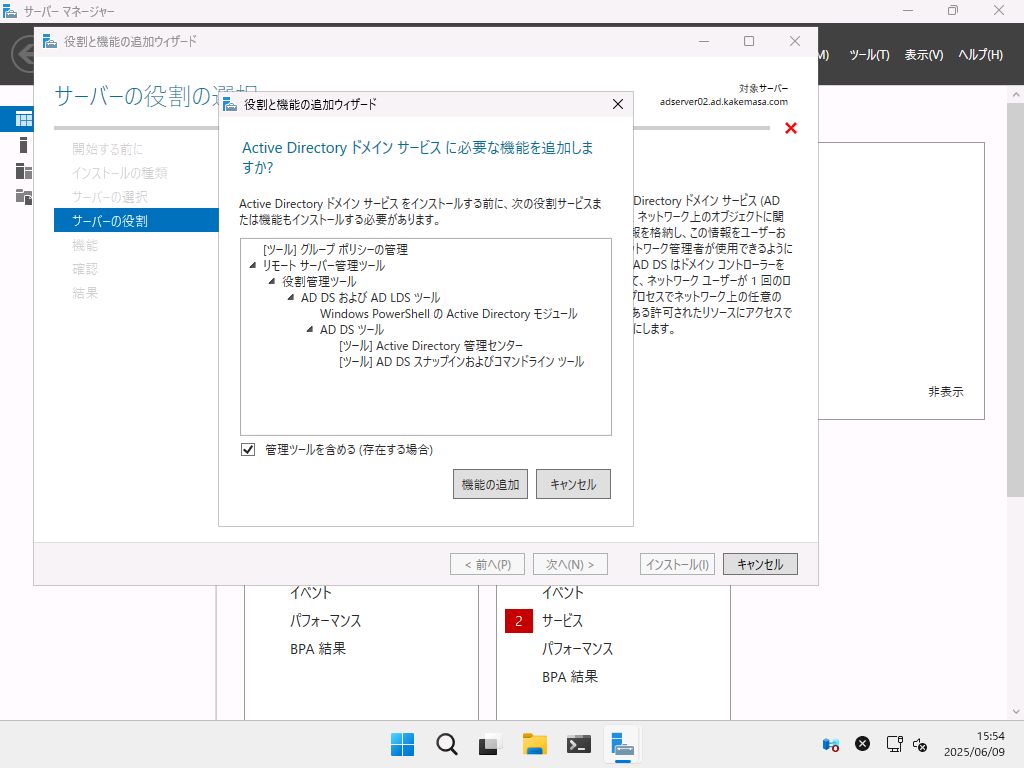
Task: Click the black circle X tray icon
Action: pos(863,744)
